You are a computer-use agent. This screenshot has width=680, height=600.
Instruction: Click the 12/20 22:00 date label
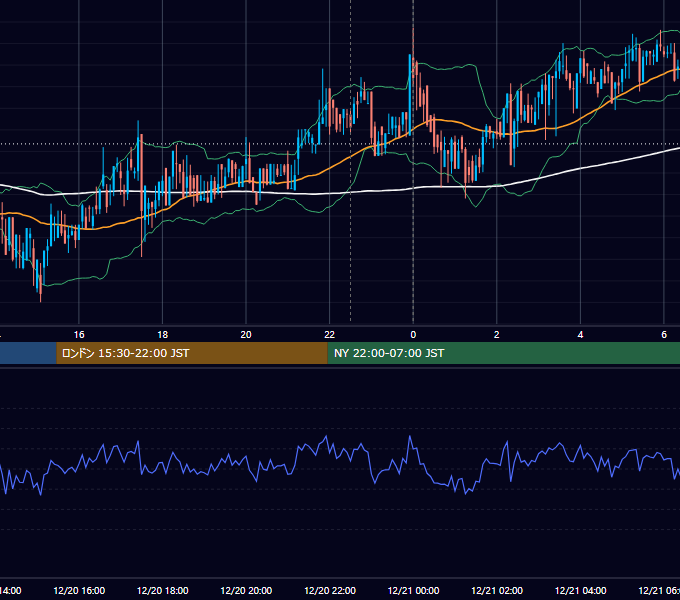[x=330, y=590]
